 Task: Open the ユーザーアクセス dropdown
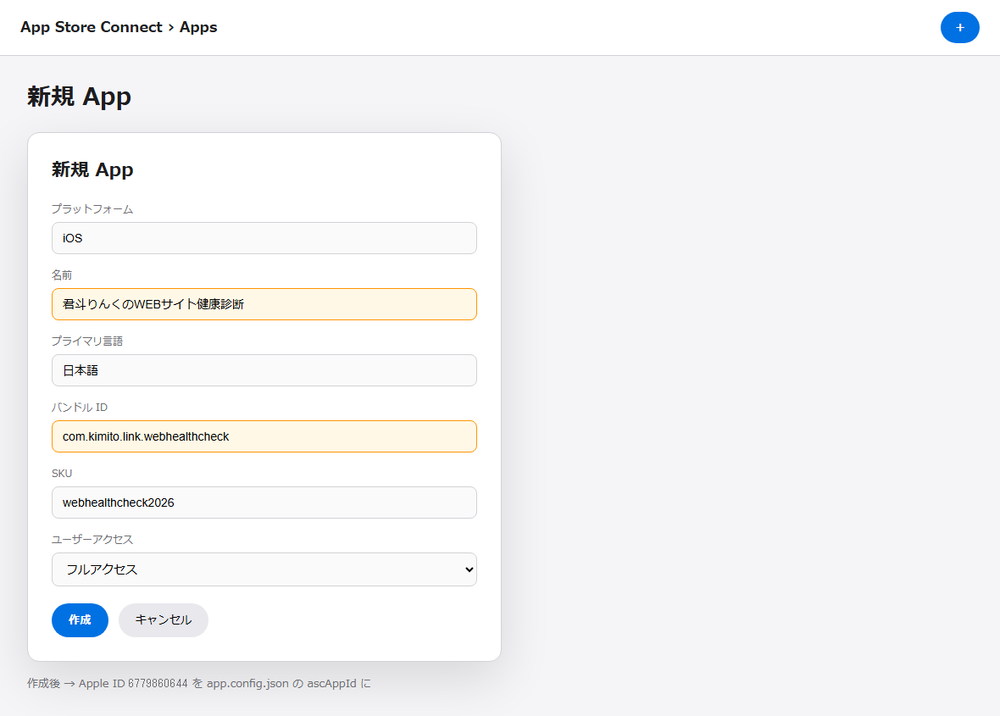tap(264, 569)
